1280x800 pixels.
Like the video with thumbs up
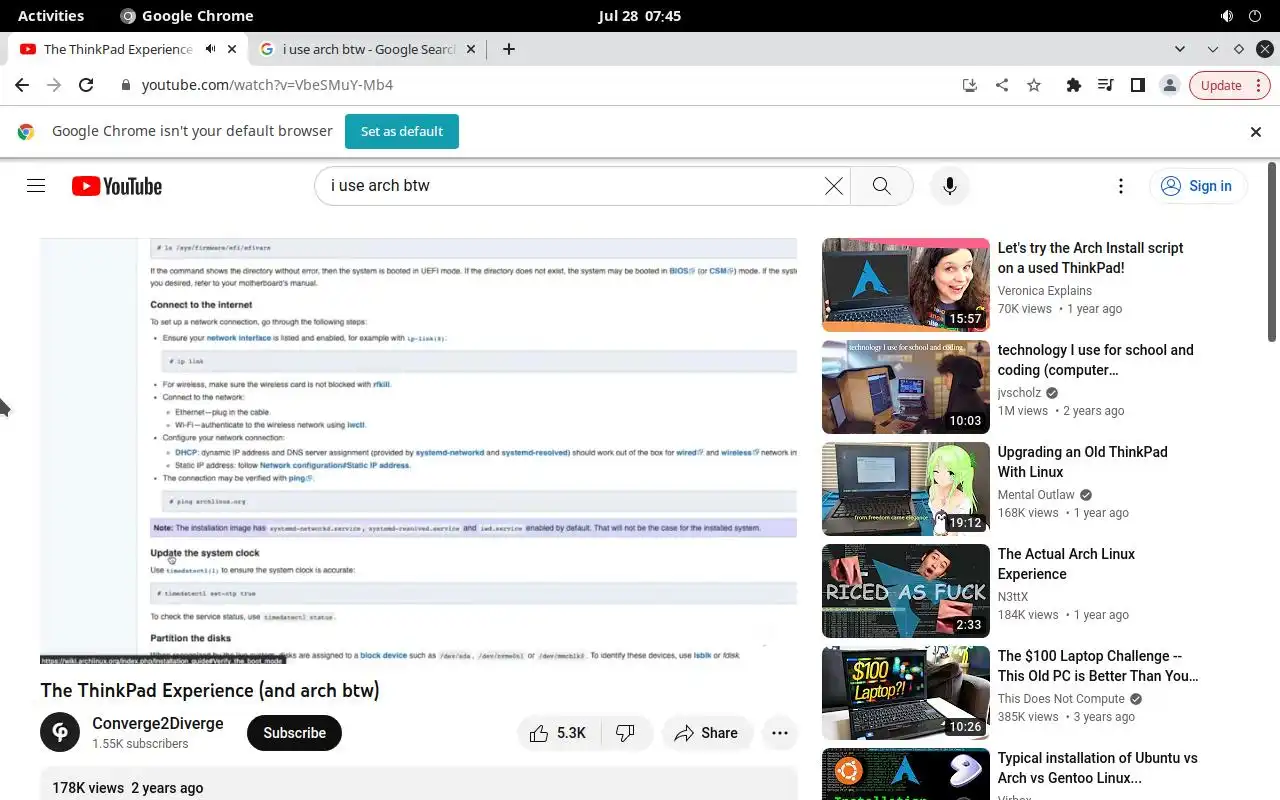558,733
